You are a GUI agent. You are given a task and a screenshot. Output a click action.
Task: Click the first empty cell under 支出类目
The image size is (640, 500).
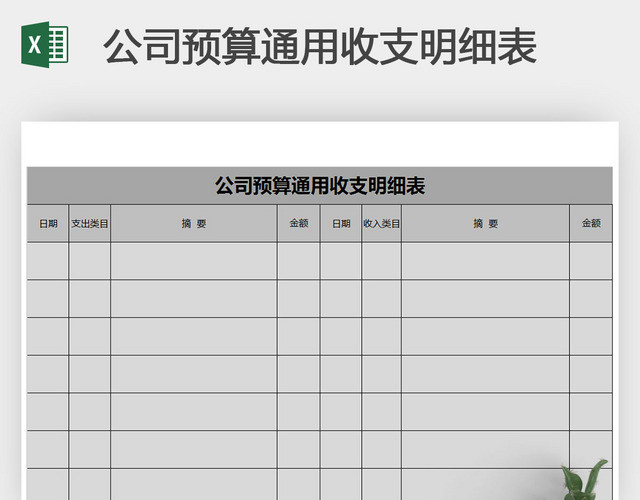point(90,261)
